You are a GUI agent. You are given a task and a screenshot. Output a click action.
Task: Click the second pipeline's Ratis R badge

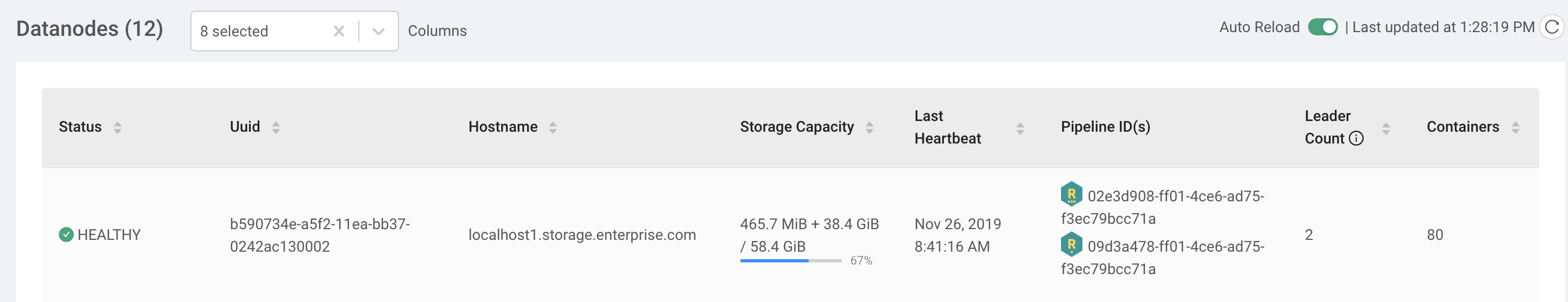tap(1071, 245)
